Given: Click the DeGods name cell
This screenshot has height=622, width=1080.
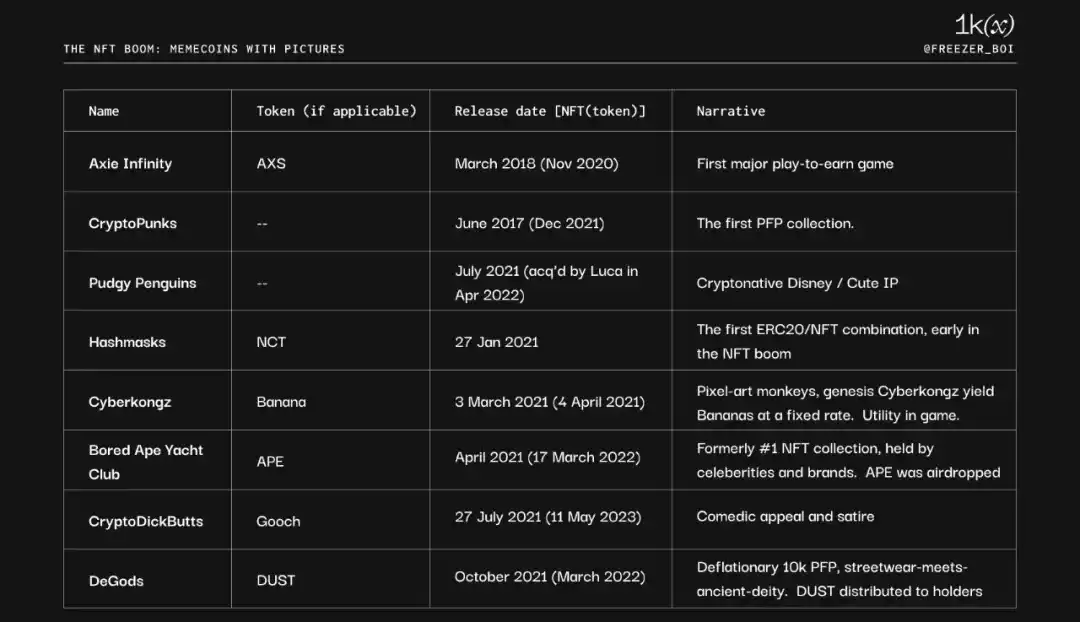Looking at the screenshot, I should click(x=116, y=580).
